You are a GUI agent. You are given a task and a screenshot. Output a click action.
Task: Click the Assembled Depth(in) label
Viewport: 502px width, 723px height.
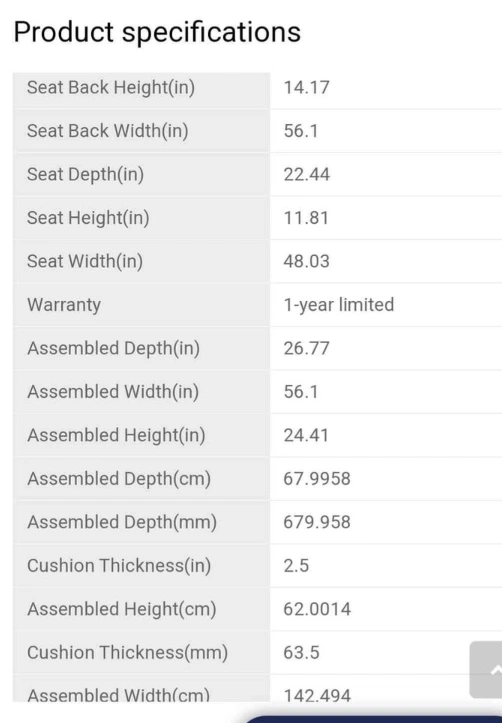coord(113,349)
